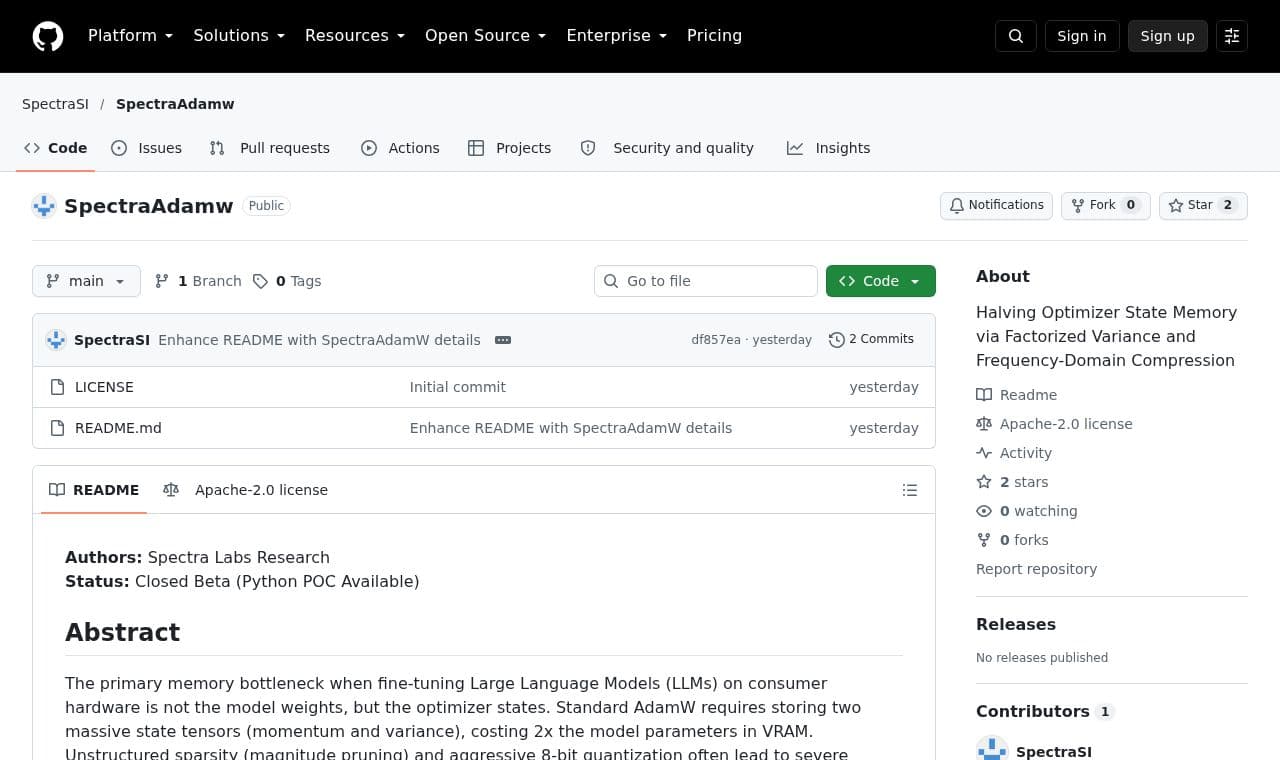
Task: Open the LICENSE file
Action: pyautogui.click(x=104, y=387)
